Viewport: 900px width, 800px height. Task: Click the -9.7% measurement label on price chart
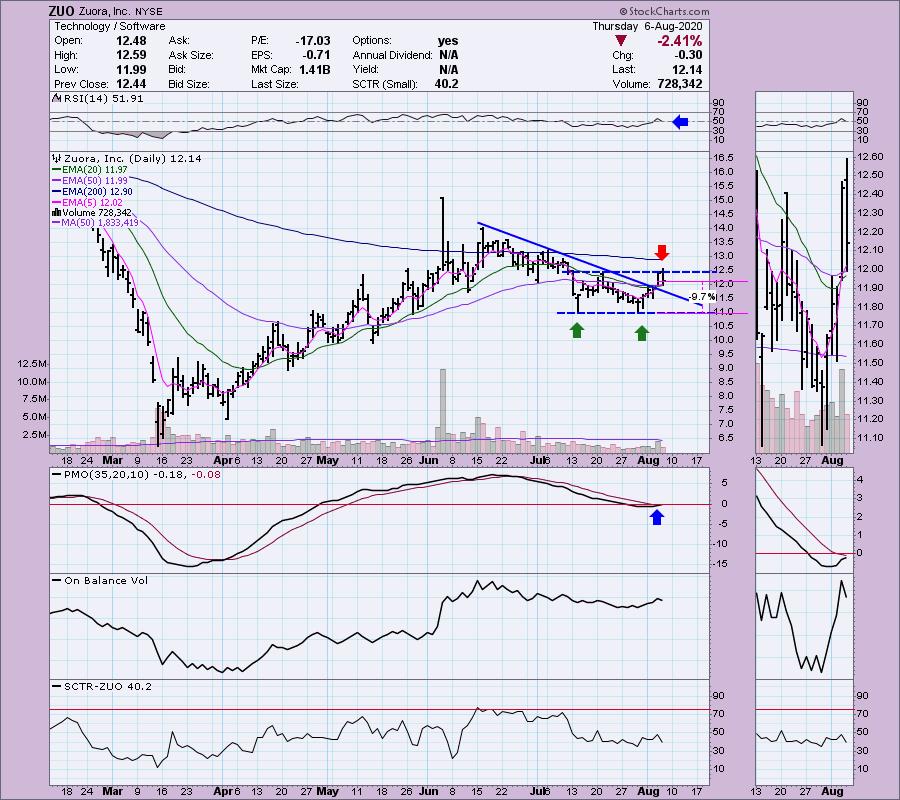(x=703, y=297)
